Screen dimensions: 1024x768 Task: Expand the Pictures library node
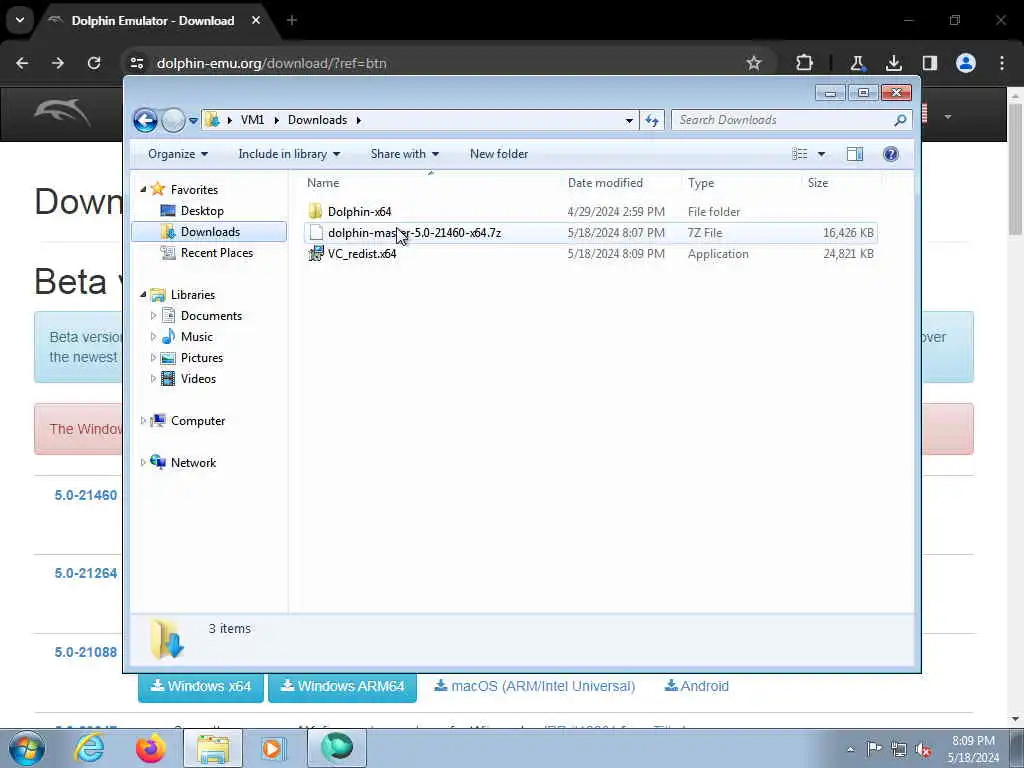(x=153, y=357)
